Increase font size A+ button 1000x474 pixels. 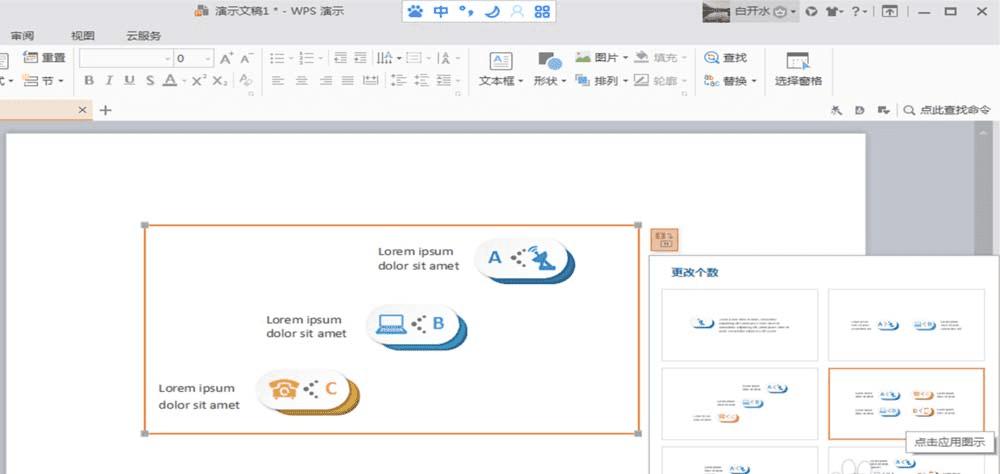pos(226,59)
